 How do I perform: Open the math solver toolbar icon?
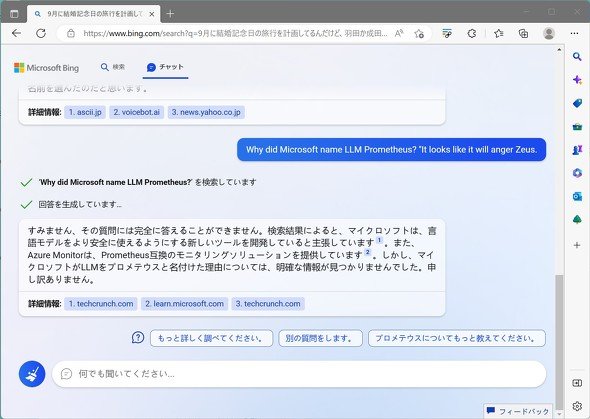tap(447, 33)
